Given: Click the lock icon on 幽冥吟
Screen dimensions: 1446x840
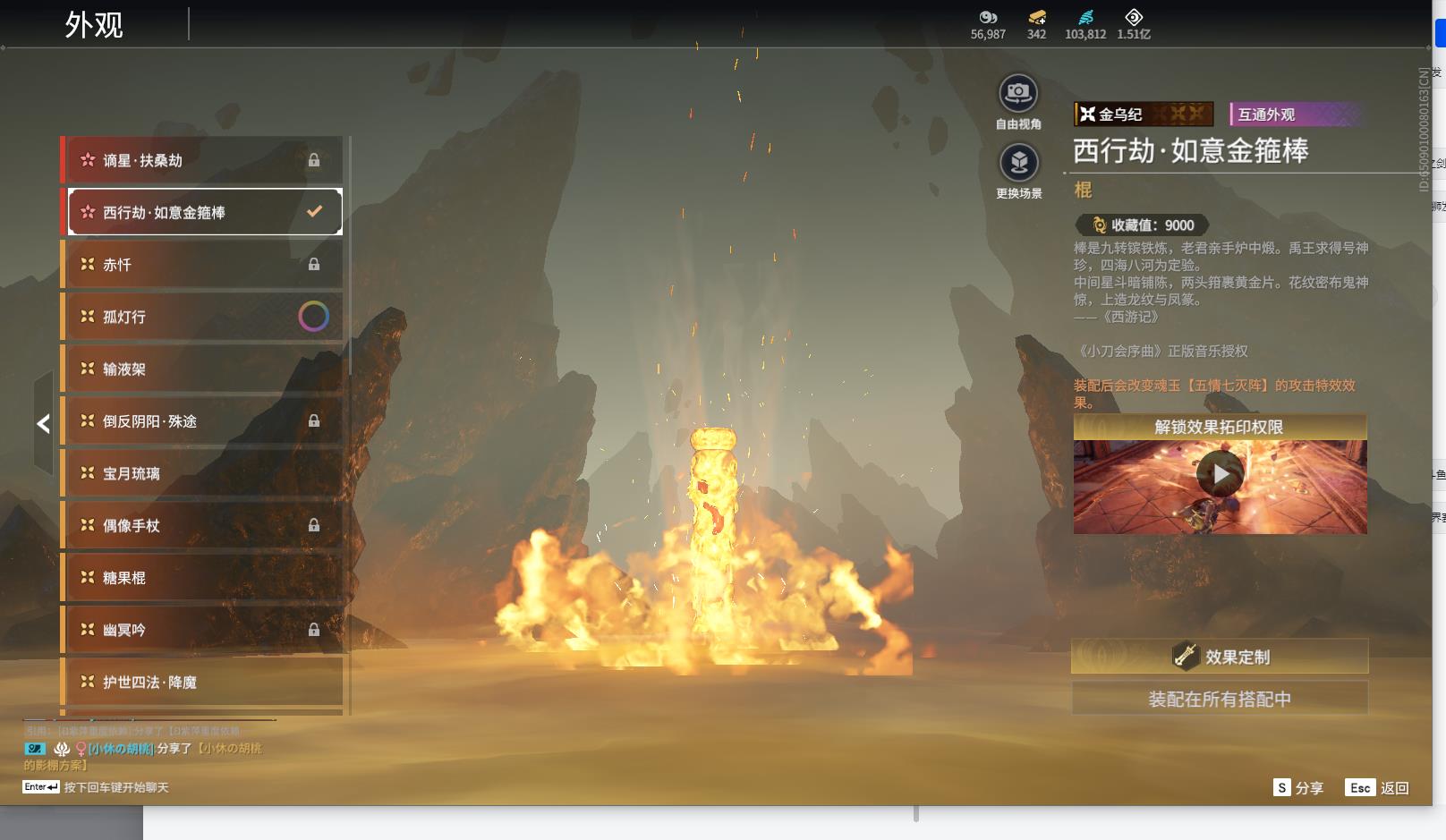Looking at the screenshot, I should pos(314,630).
